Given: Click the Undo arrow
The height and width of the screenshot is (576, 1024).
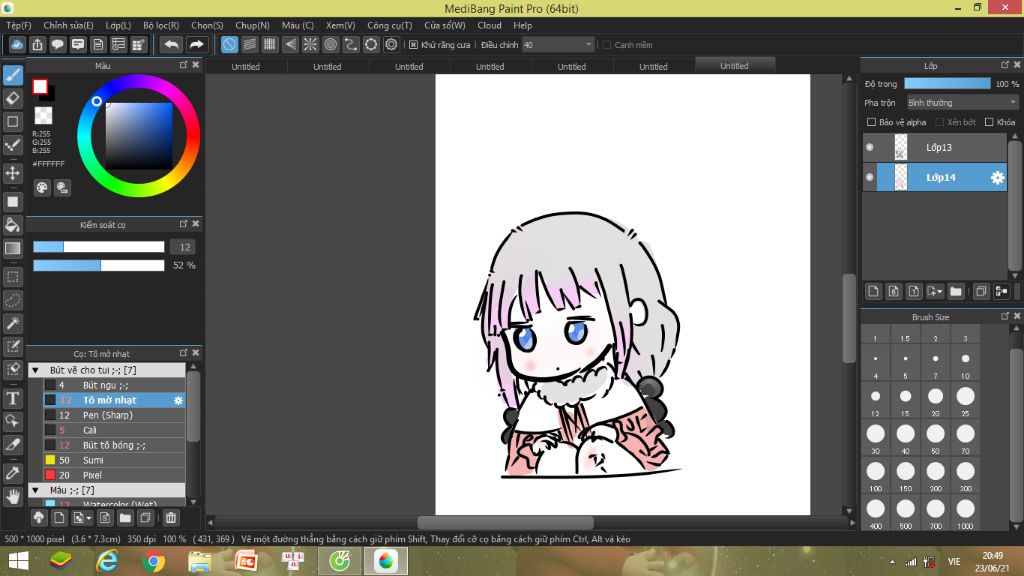Looking at the screenshot, I should coord(172,44).
